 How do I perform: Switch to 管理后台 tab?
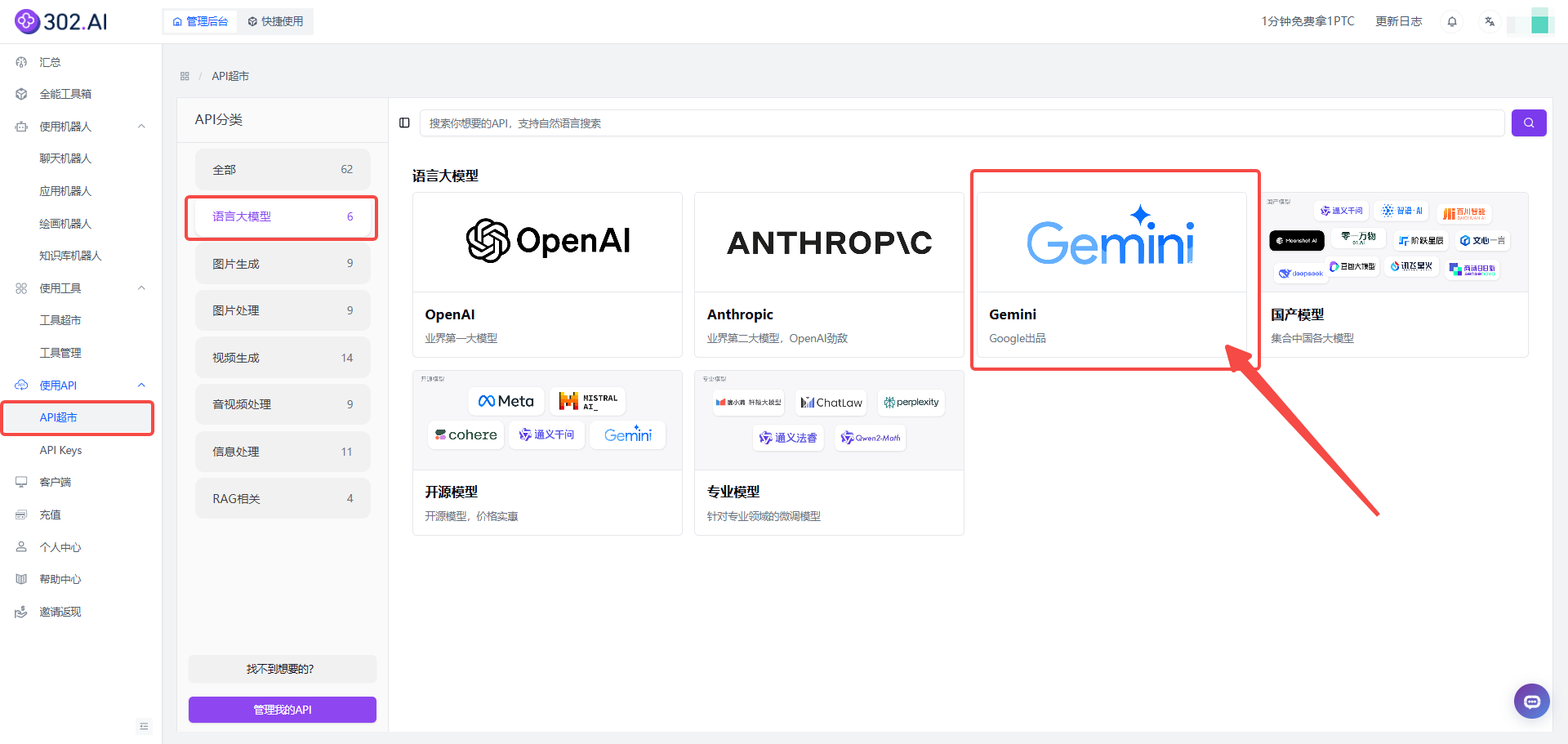(200, 21)
